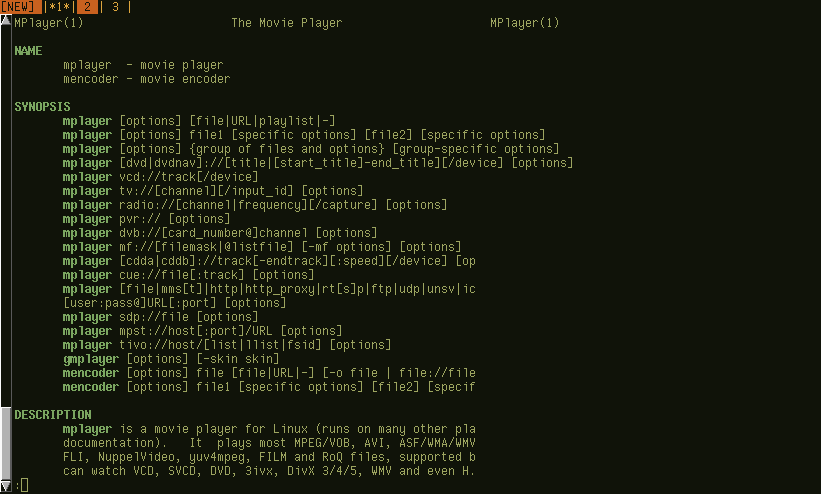Click the mplayer vcd://track line
Screen dimensions: 821x494
[160, 177]
